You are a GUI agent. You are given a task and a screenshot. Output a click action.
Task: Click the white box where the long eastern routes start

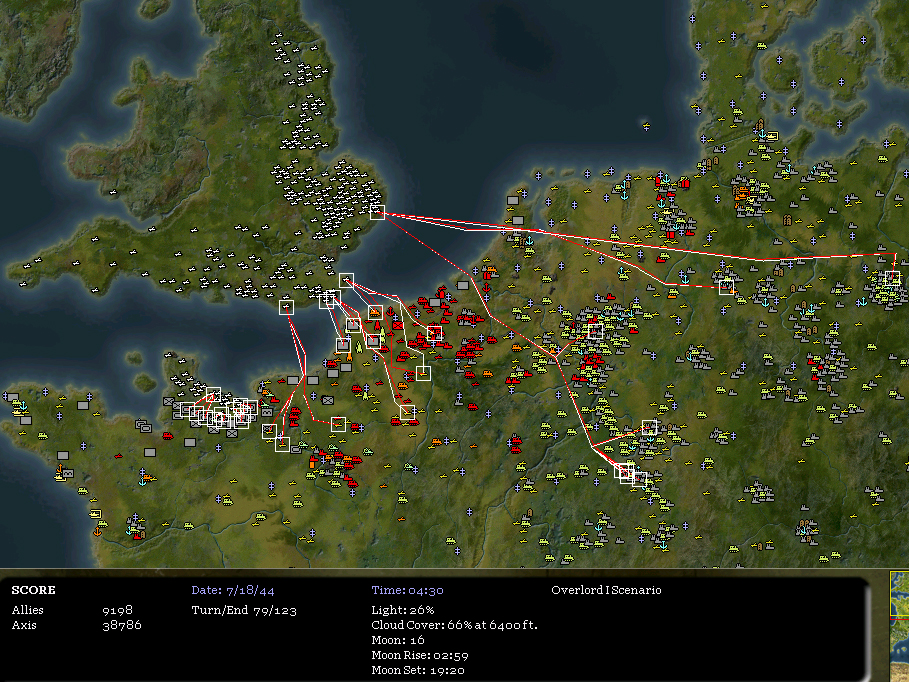click(x=377, y=212)
